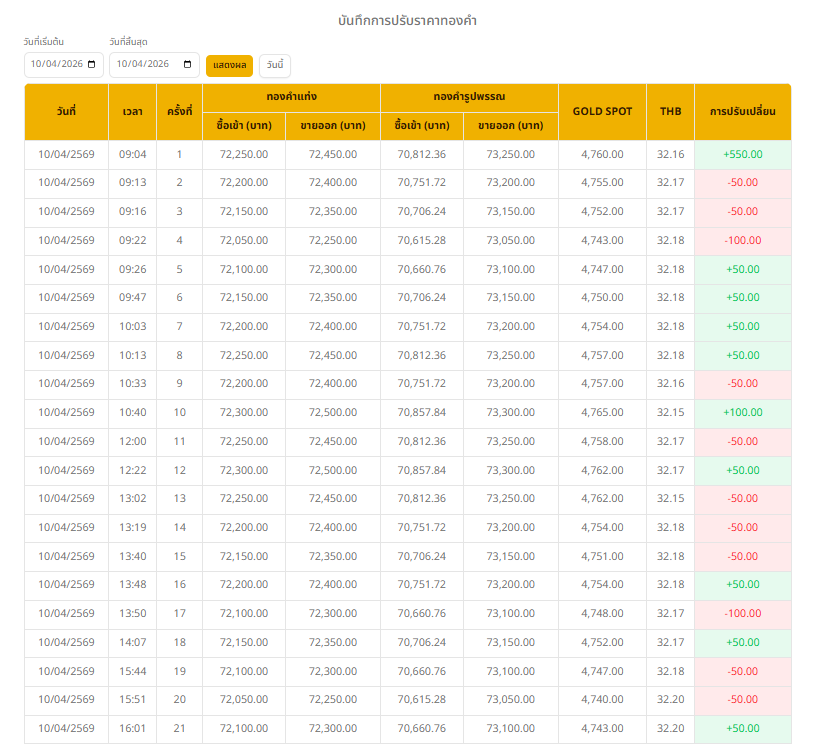Click the วันที่ column header

(x=66, y=112)
